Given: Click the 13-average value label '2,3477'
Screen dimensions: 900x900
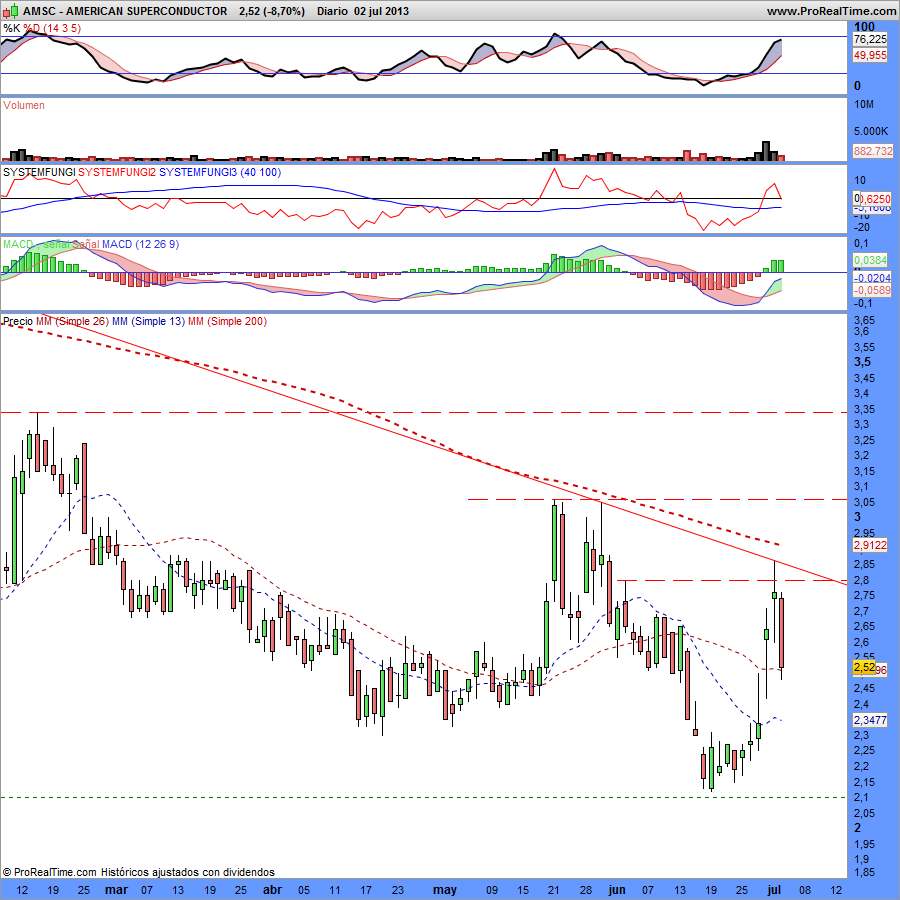Looking at the screenshot, I should pyautogui.click(x=870, y=720).
